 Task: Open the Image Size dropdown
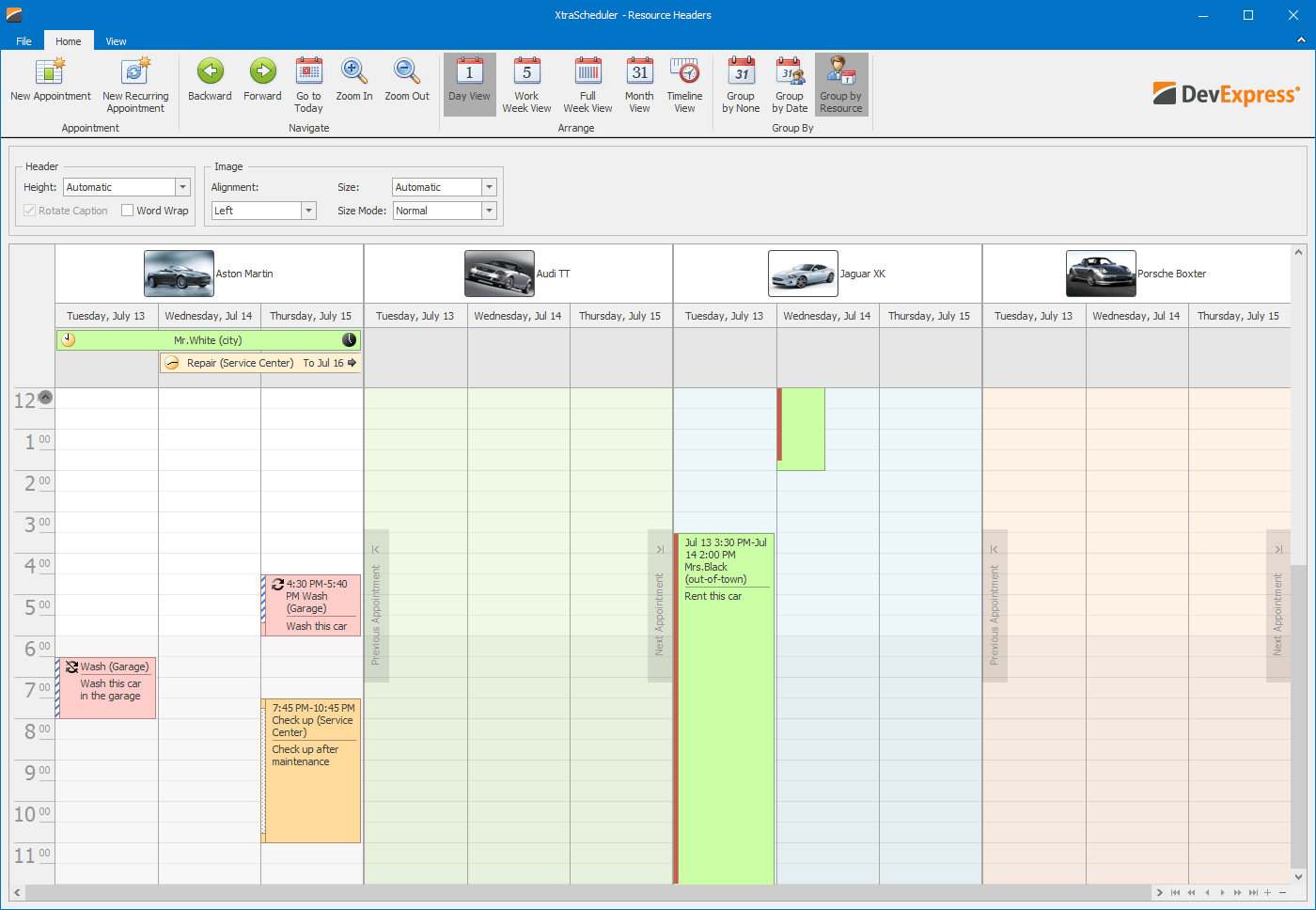point(489,187)
